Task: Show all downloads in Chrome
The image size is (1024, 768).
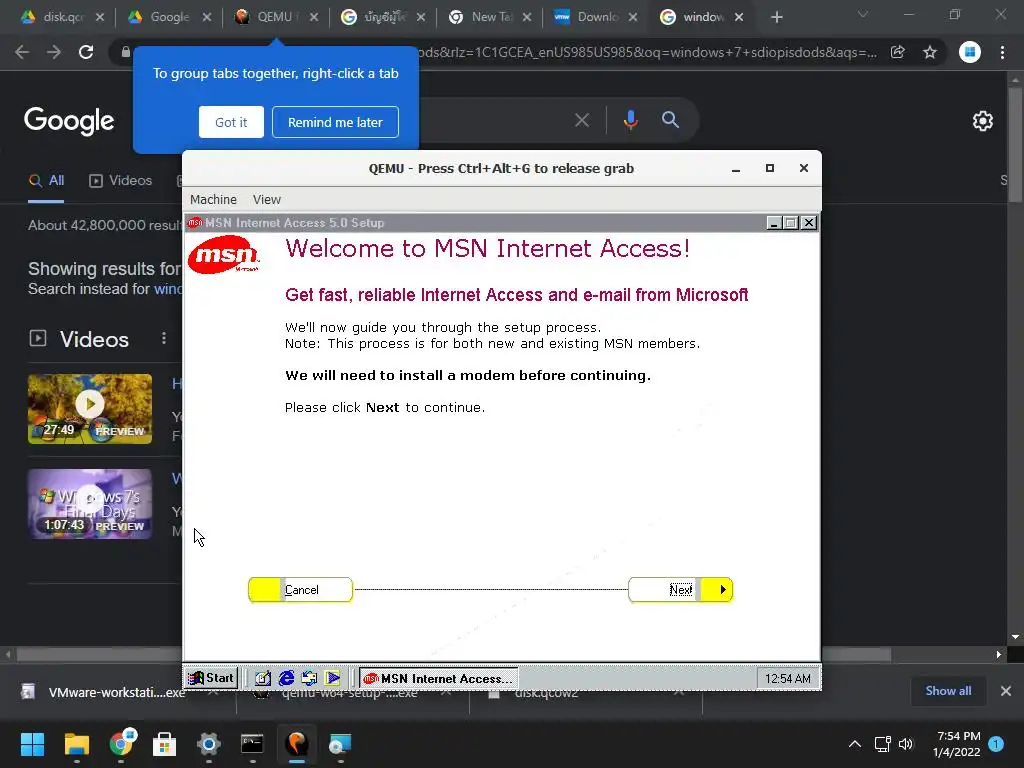Action: point(948,691)
